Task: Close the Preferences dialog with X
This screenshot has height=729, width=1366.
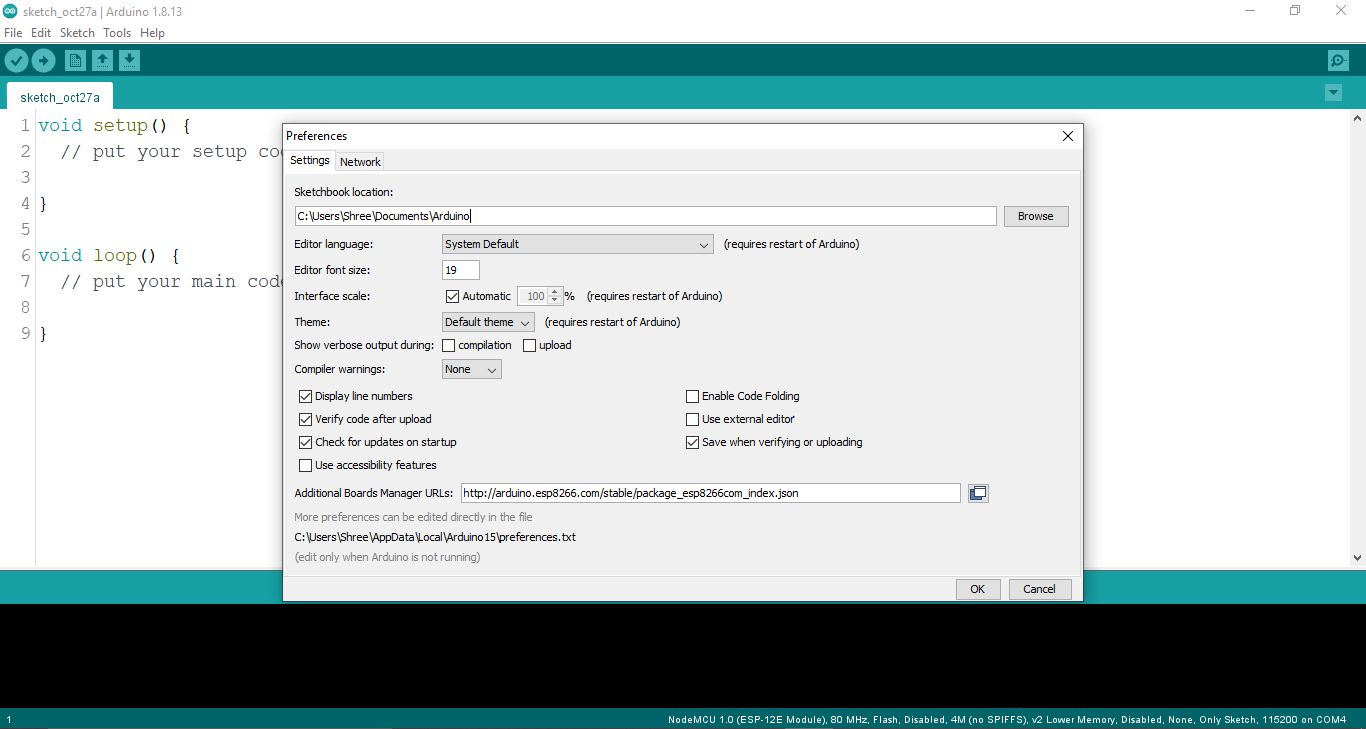Action: (1067, 136)
